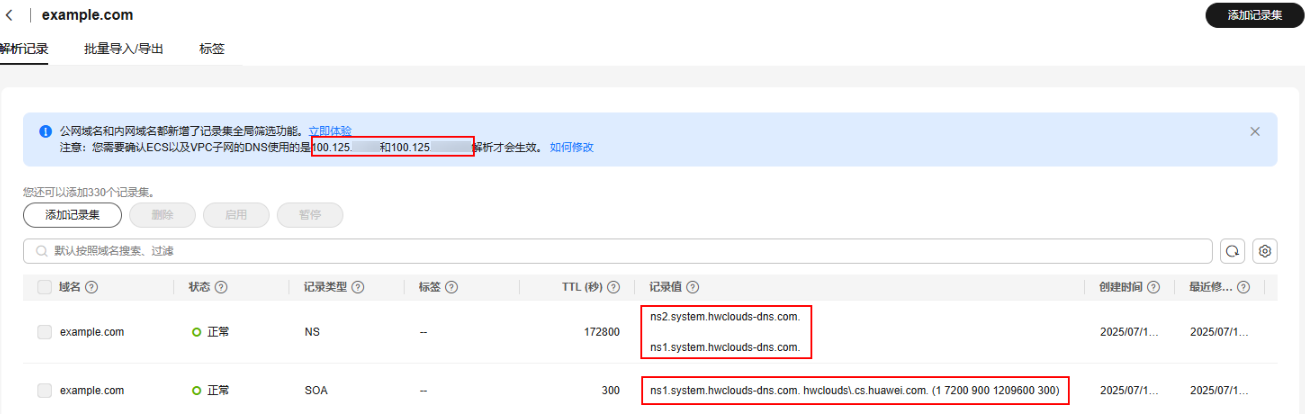Click the 正常 status text in the NS row
The width and height of the screenshot is (1305, 414).
[x=218, y=332]
